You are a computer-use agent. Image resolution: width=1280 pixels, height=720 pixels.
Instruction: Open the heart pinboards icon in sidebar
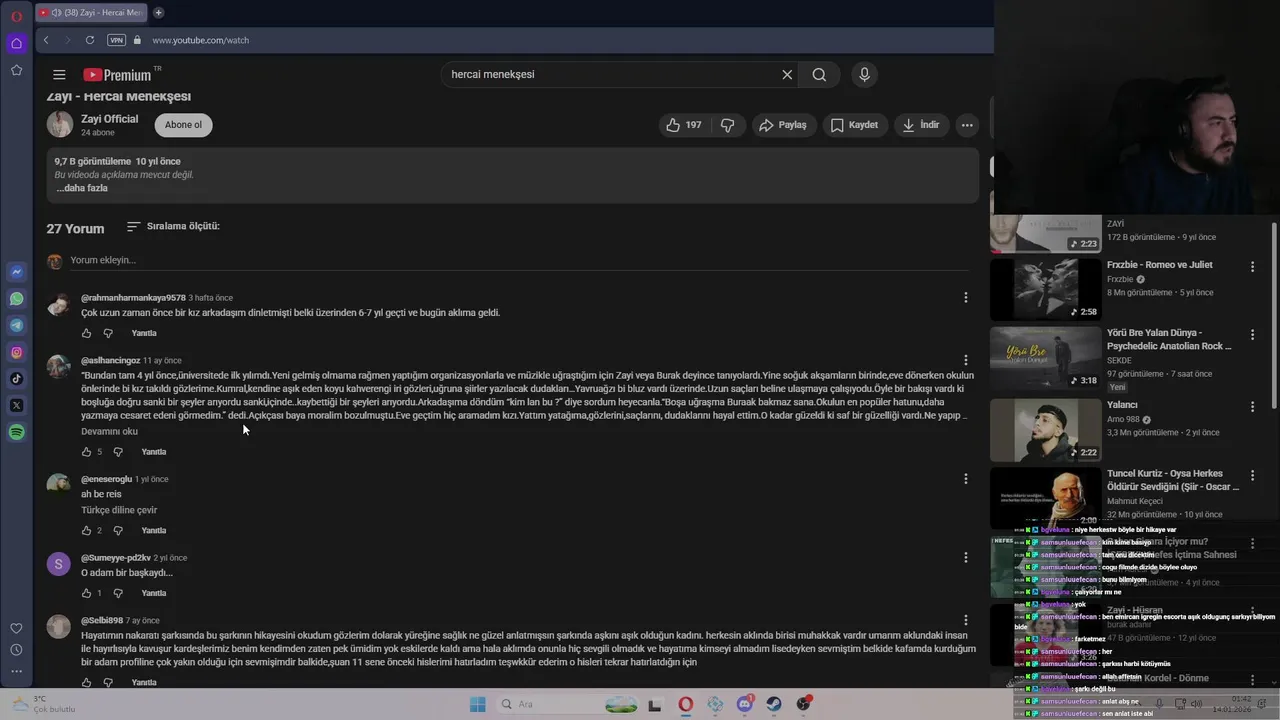(16, 628)
